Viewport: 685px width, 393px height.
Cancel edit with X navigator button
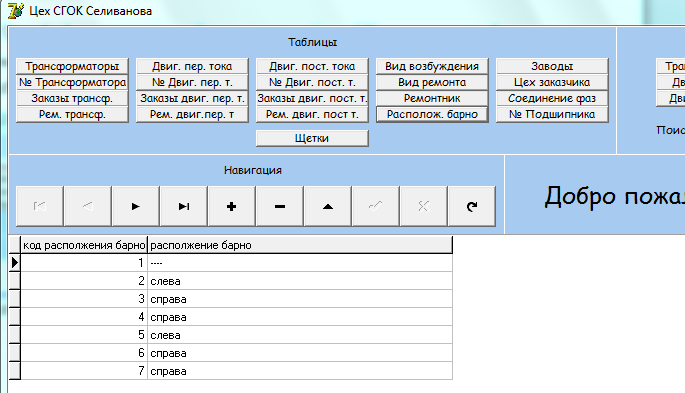coord(424,206)
